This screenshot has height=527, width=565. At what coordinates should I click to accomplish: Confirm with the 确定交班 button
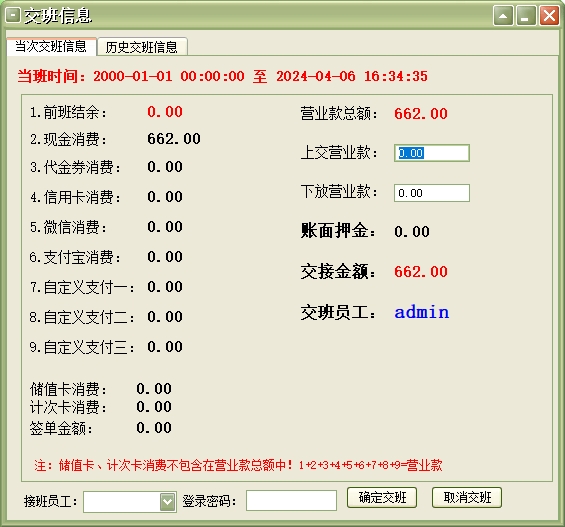pos(382,498)
